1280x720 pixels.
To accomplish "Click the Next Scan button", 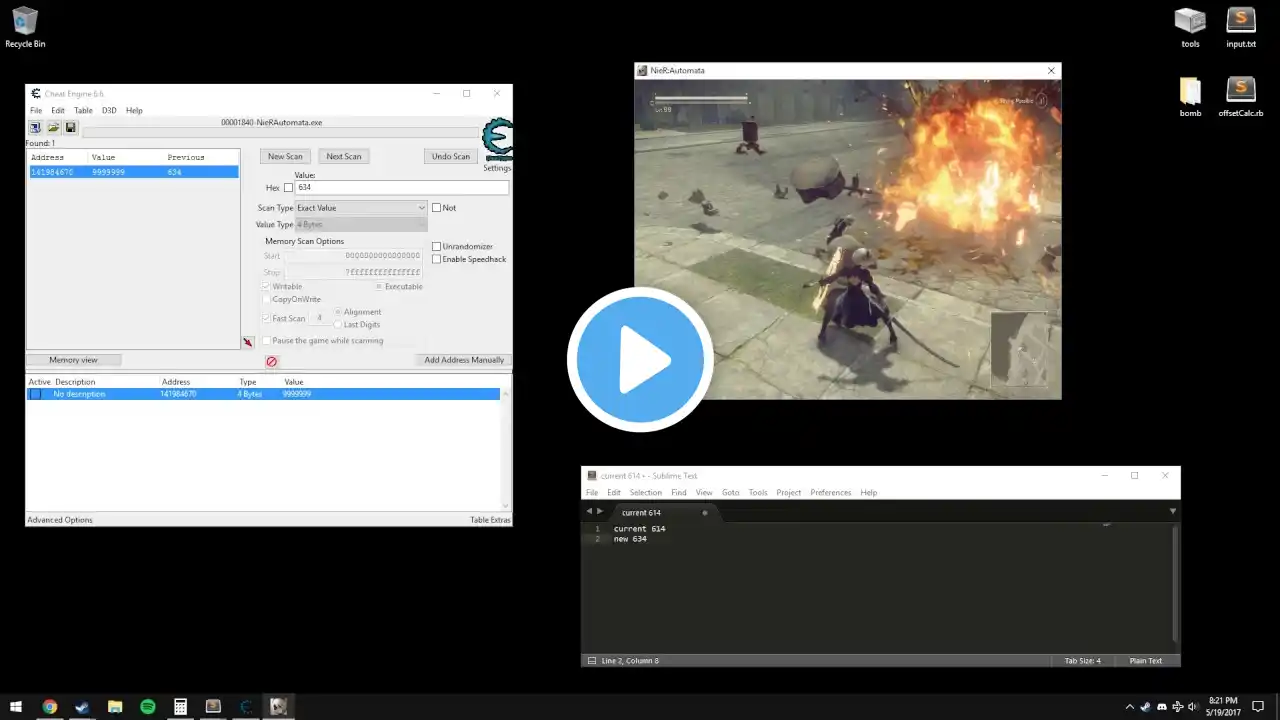I will 343,156.
